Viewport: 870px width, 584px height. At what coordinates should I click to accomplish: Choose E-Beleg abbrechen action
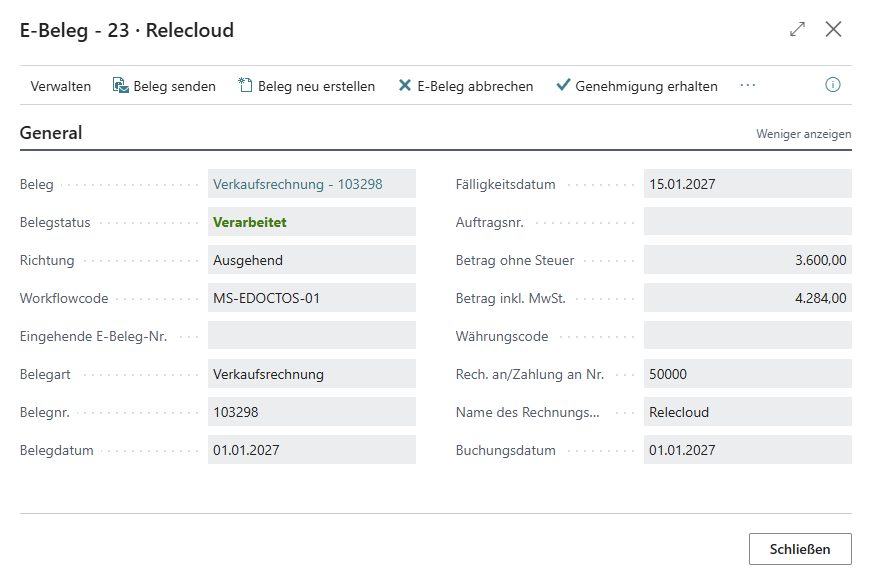[466, 86]
